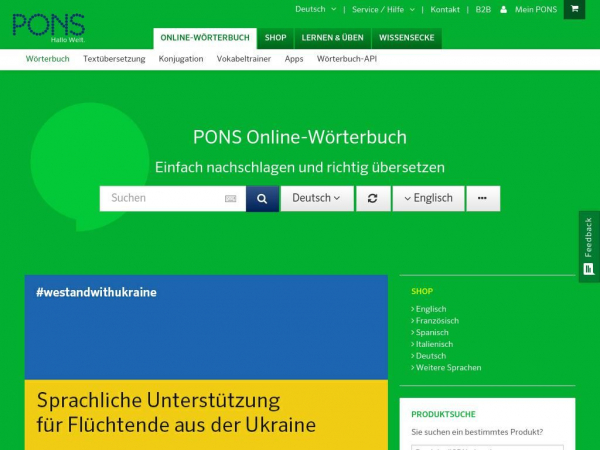Image resolution: width=600 pixels, height=450 pixels.
Task: Open more options with the three-dots button
Action: [x=483, y=199]
